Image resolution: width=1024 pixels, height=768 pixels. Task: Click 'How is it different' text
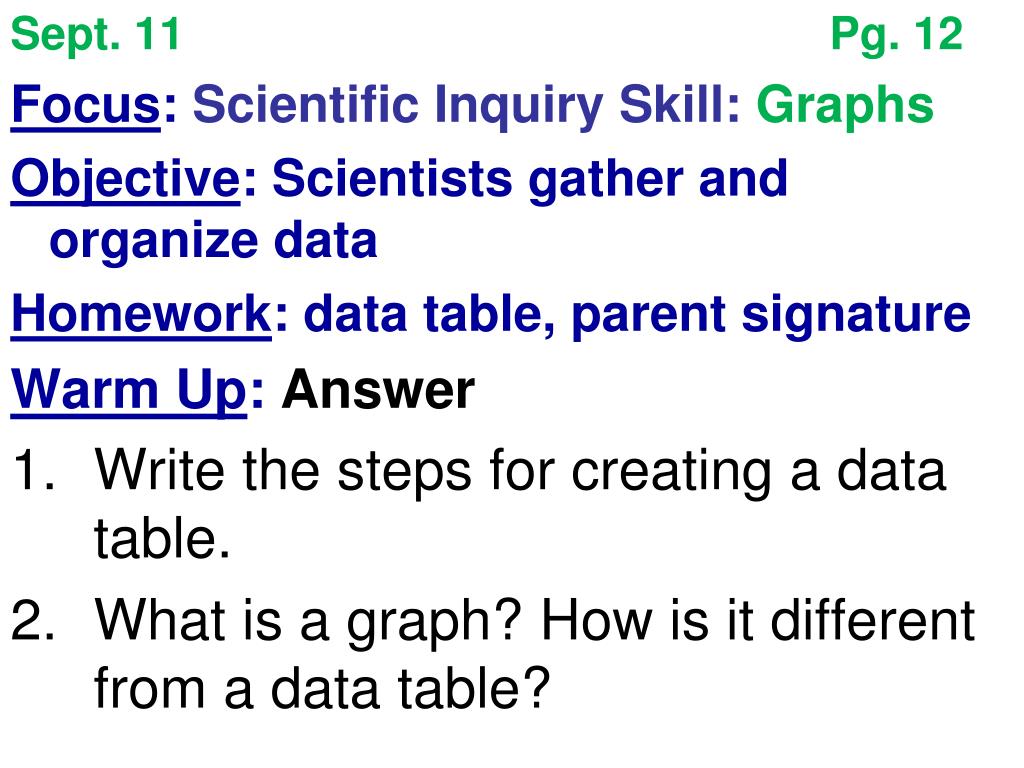[x=758, y=620]
